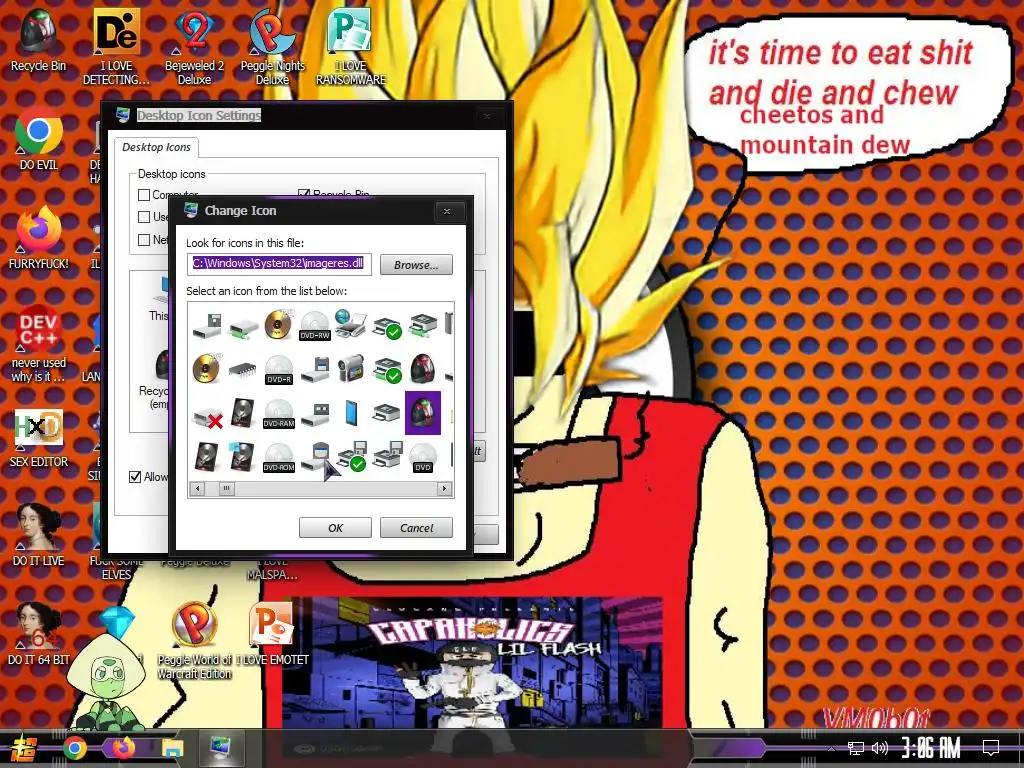Toggle the Allow themes checkbox
1024x768 pixels.
click(135, 477)
